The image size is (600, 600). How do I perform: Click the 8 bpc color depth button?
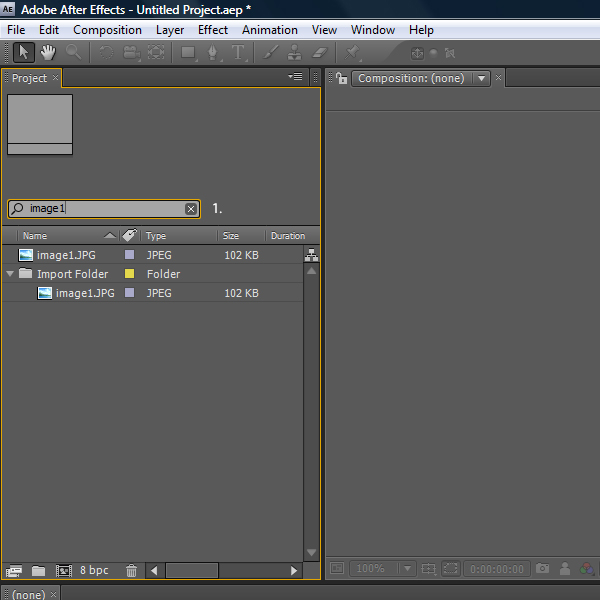pyautogui.click(x=94, y=570)
